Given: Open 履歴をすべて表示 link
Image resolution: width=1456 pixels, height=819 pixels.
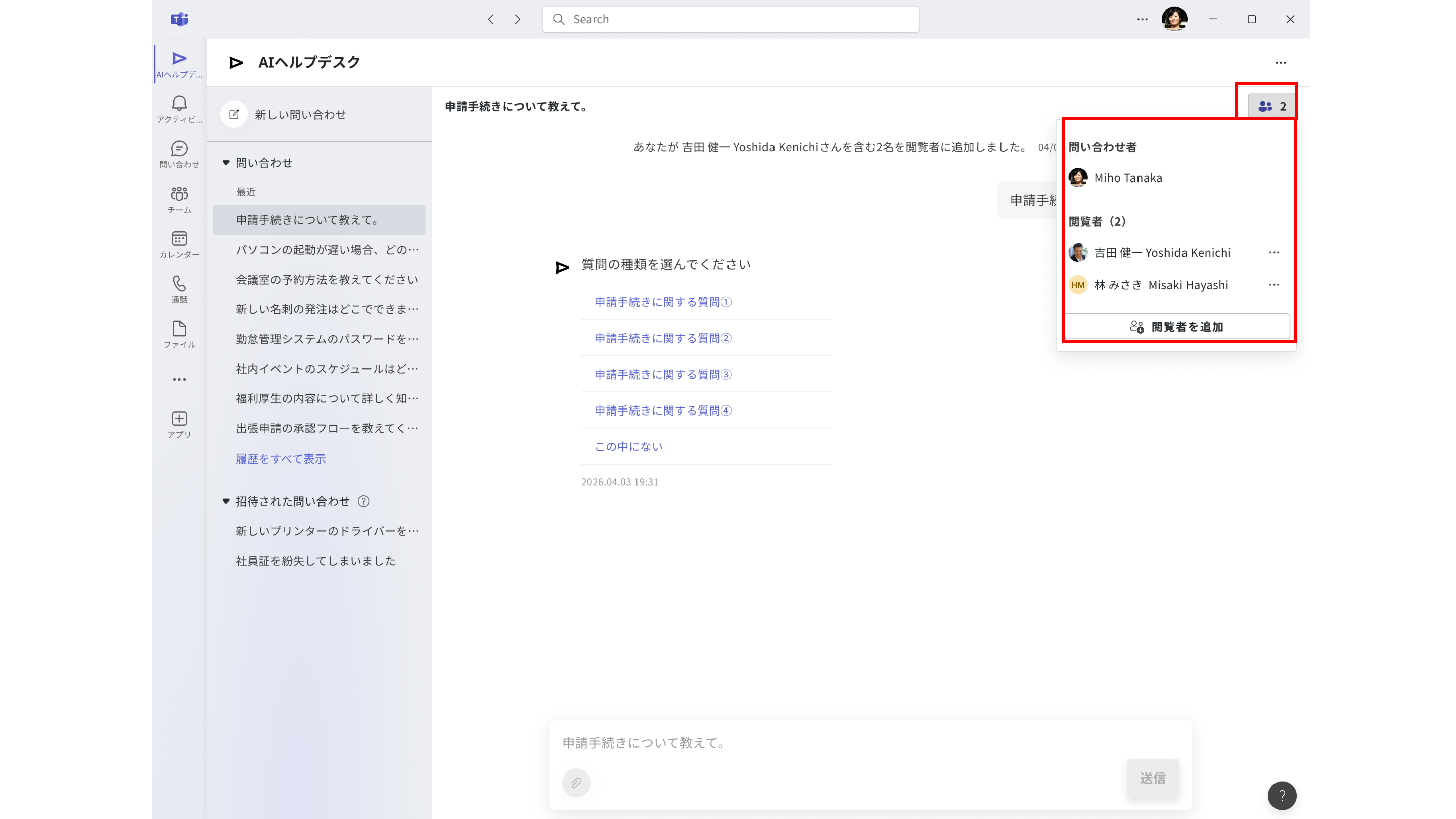Looking at the screenshot, I should [x=281, y=459].
